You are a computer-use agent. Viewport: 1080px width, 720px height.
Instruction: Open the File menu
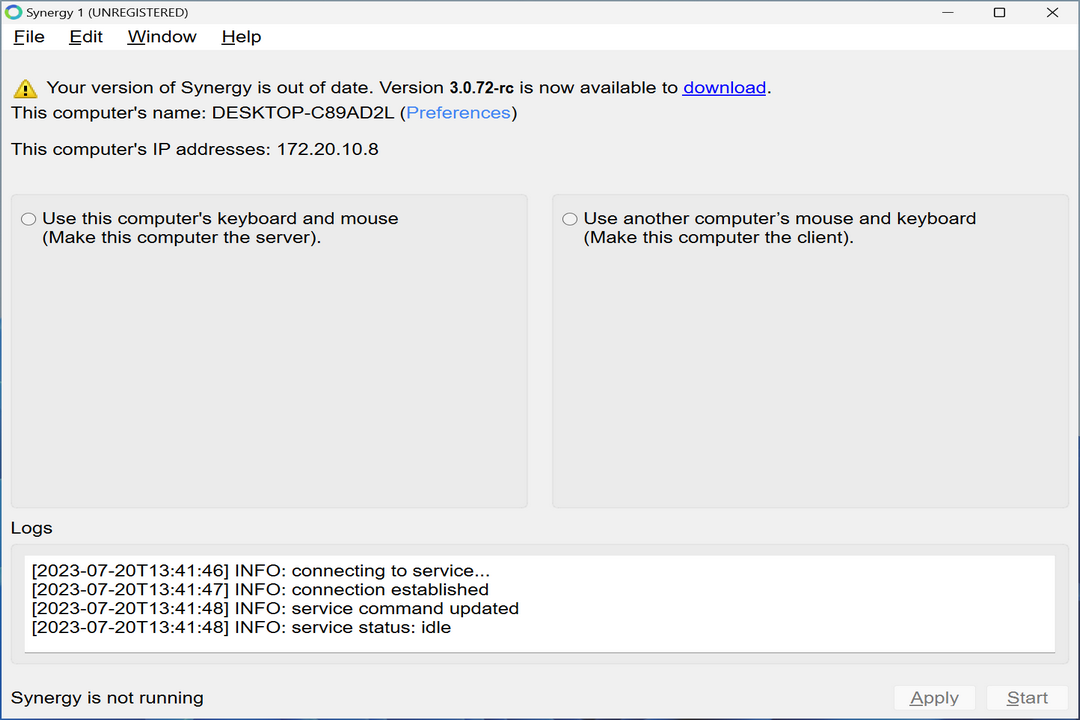(x=29, y=37)
